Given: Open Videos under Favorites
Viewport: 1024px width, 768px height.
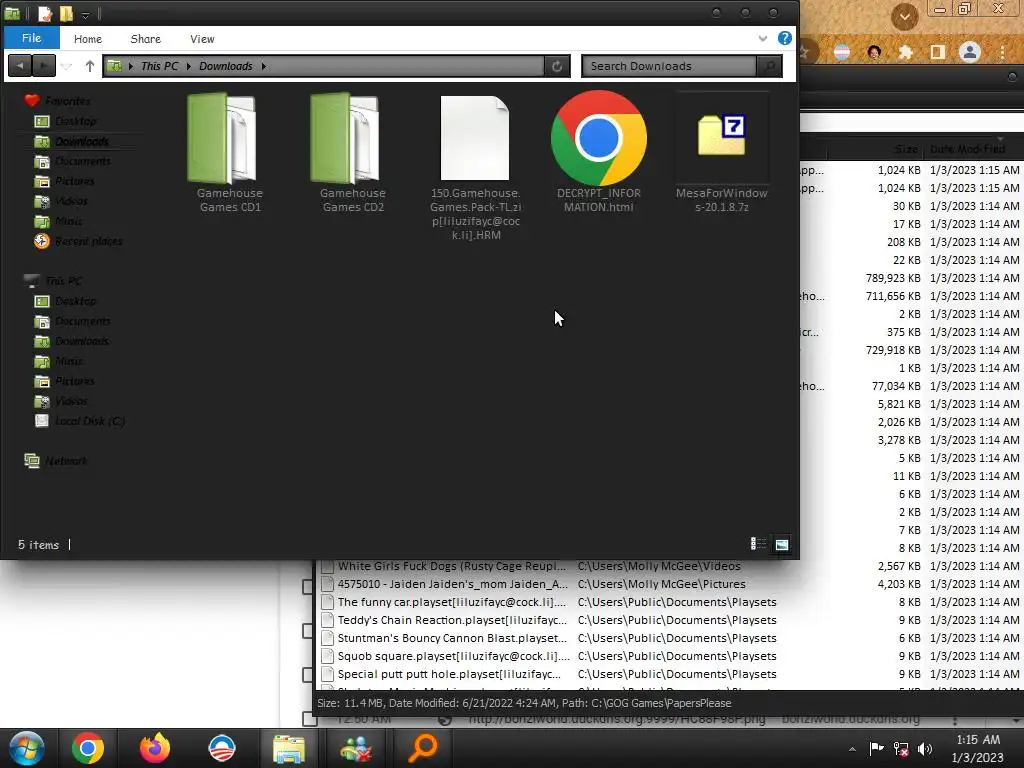Looking at the screenshot, I should pyautogui.click(x=71, y=201).
